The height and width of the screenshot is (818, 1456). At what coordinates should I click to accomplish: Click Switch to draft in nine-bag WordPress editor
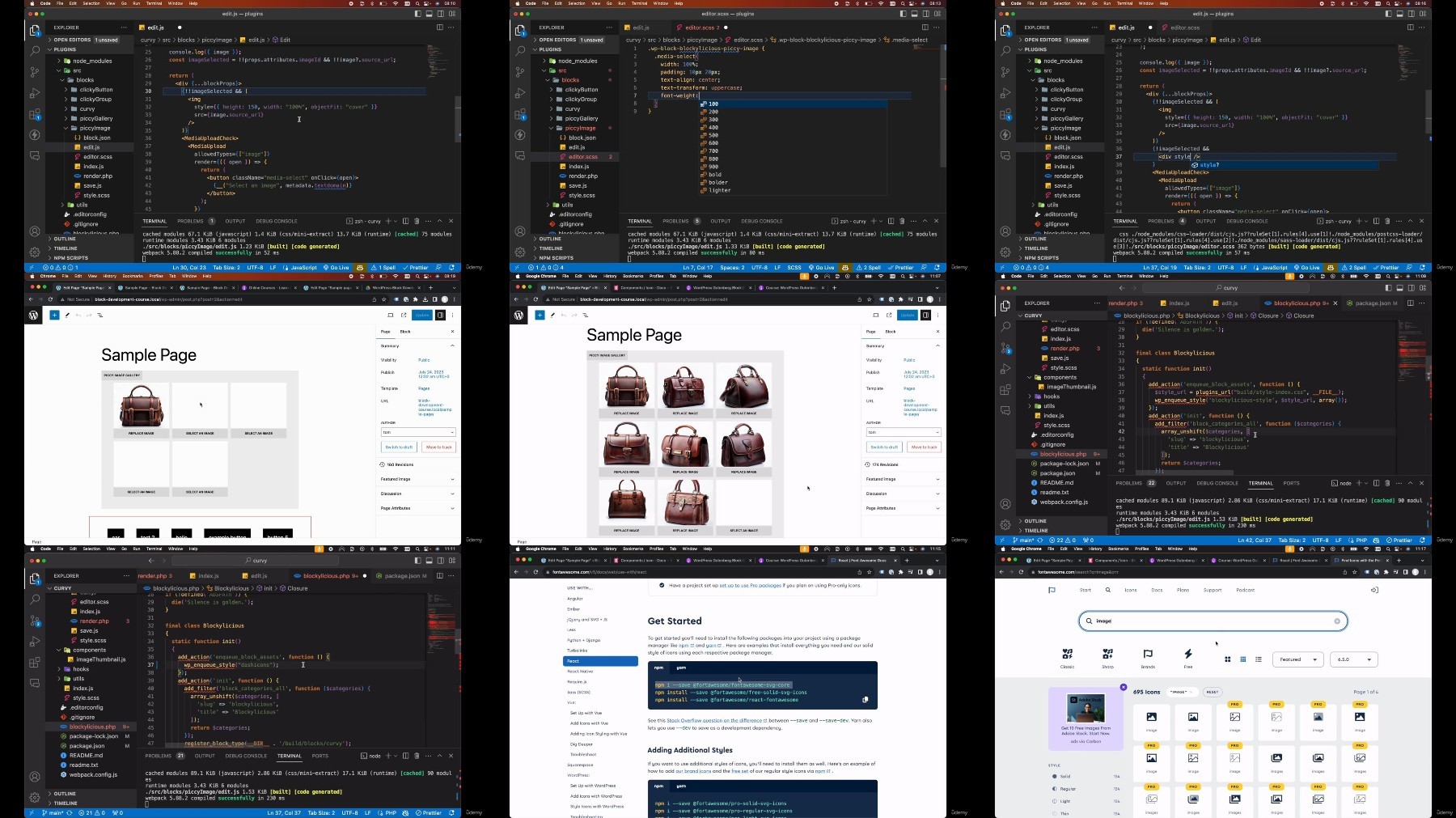[884, 447]
